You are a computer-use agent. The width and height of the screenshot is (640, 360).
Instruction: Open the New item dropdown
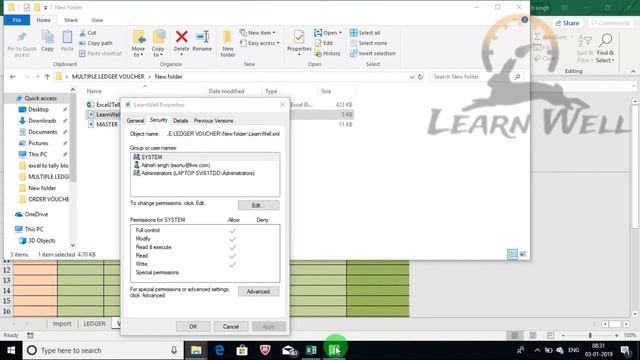click(258, 33)
